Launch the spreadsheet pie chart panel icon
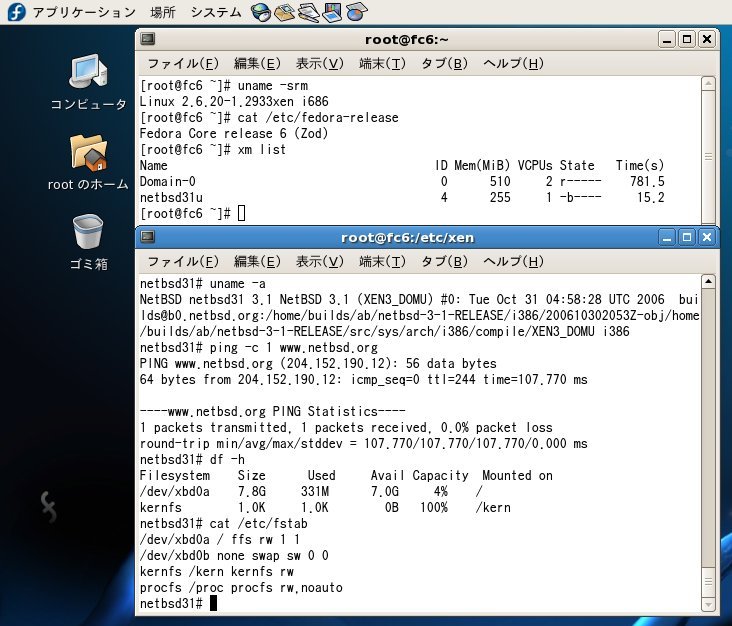732x626 pixels. coord(356,12)
